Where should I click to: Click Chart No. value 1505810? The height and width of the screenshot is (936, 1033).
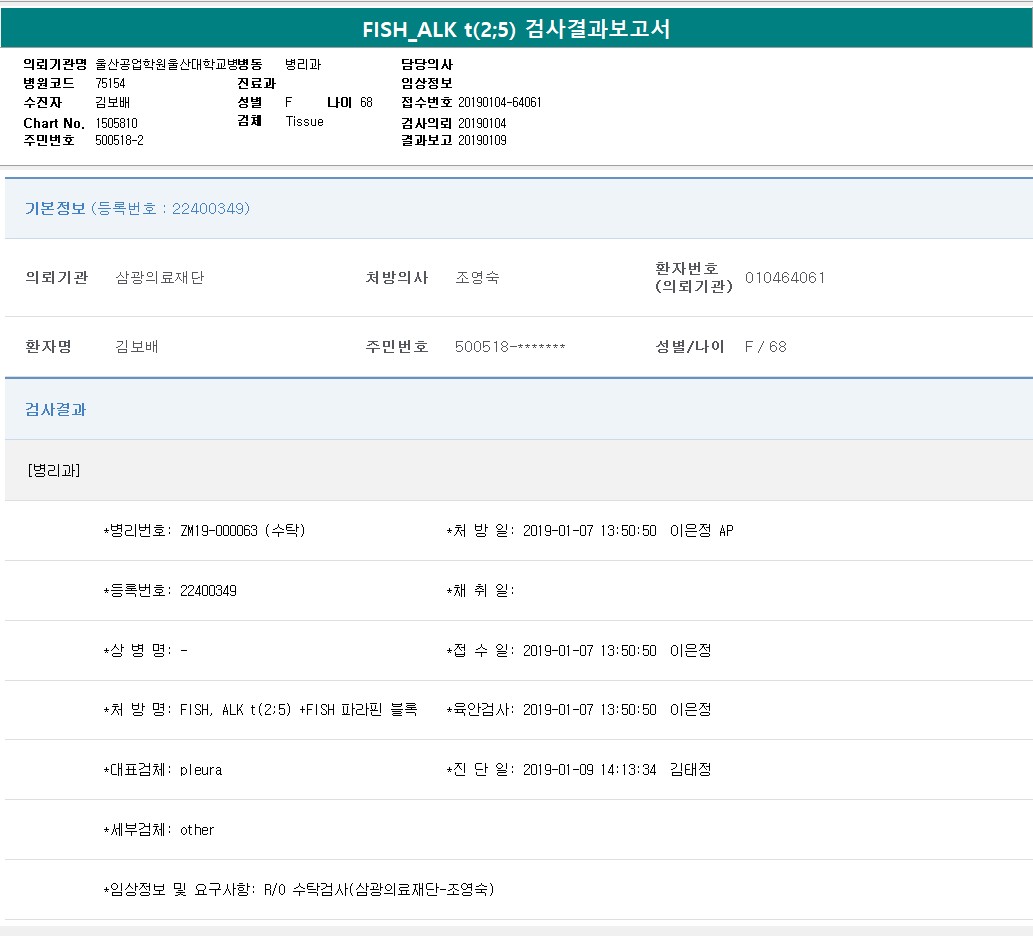116,123
